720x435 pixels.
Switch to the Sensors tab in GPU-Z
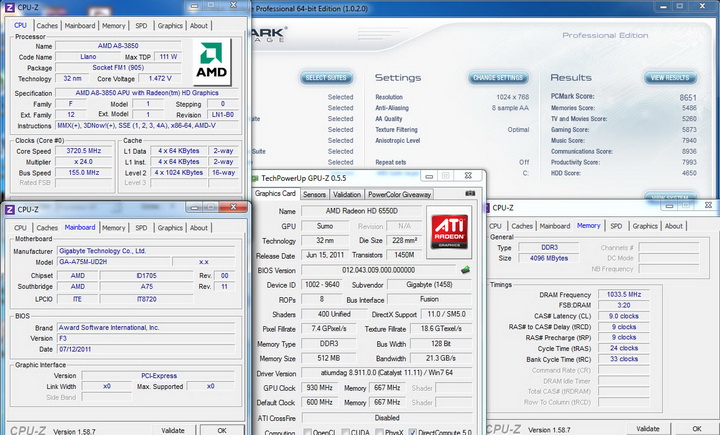314,194
